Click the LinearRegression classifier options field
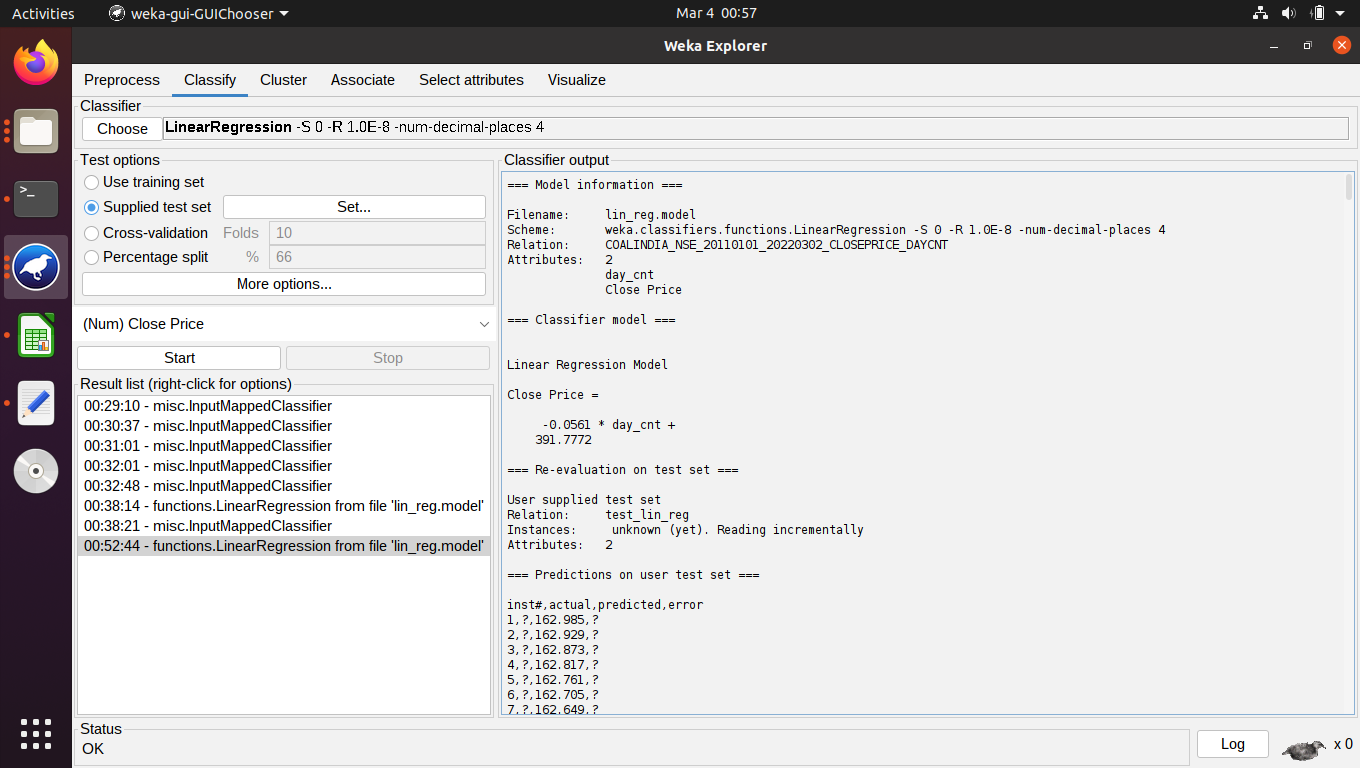This screenshot has height=768, width=1360. point(756,128)
